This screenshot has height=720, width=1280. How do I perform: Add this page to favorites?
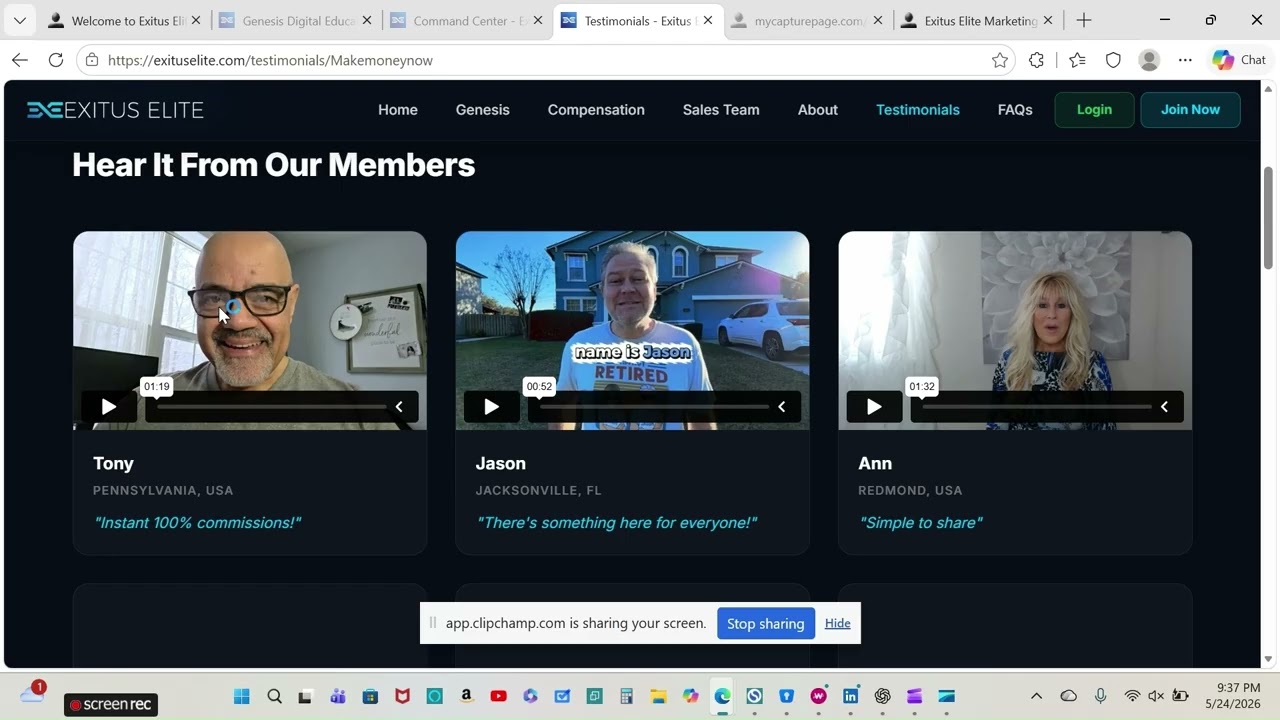pos(1000,60)
